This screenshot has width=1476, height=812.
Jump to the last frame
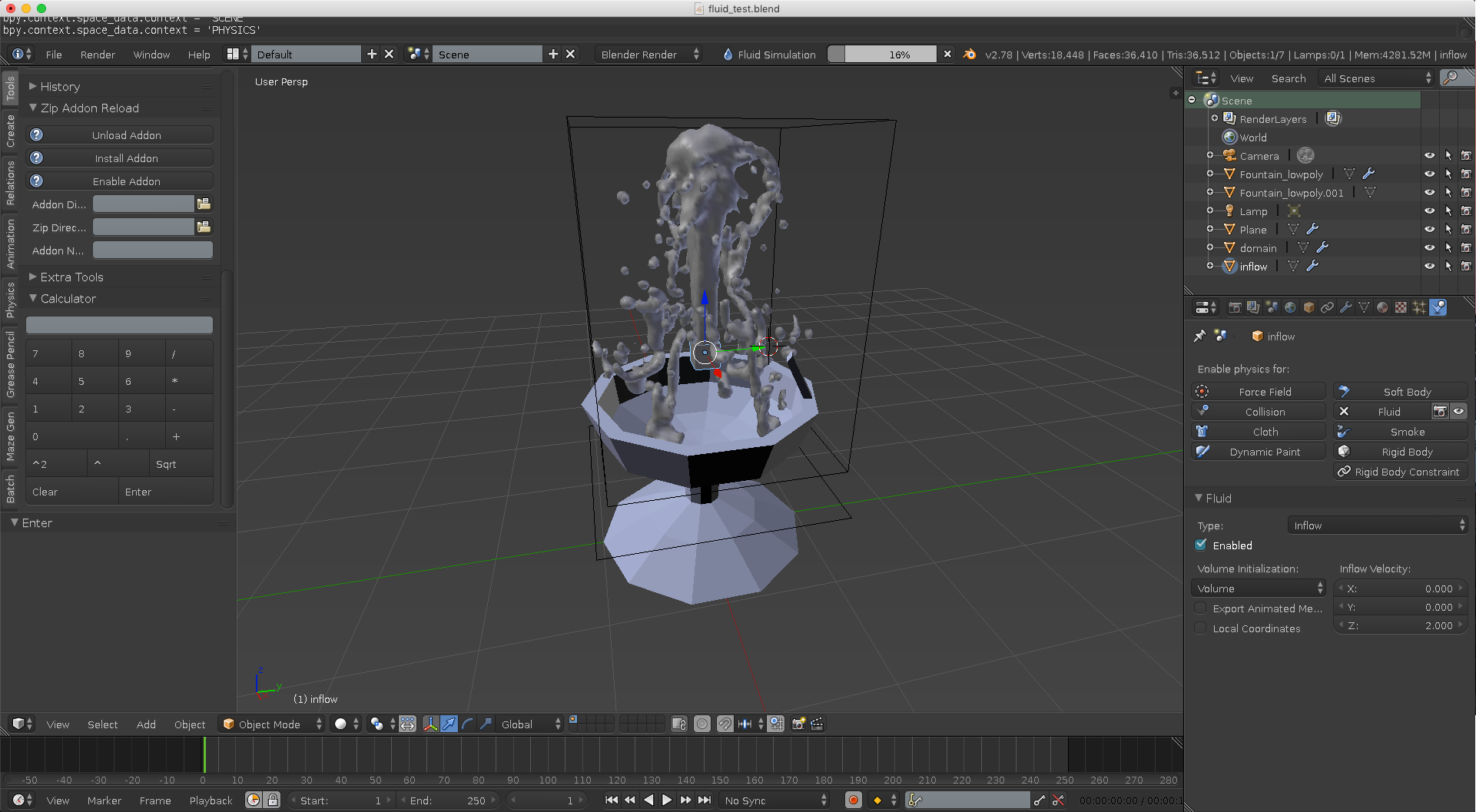[x=704, y=800]
